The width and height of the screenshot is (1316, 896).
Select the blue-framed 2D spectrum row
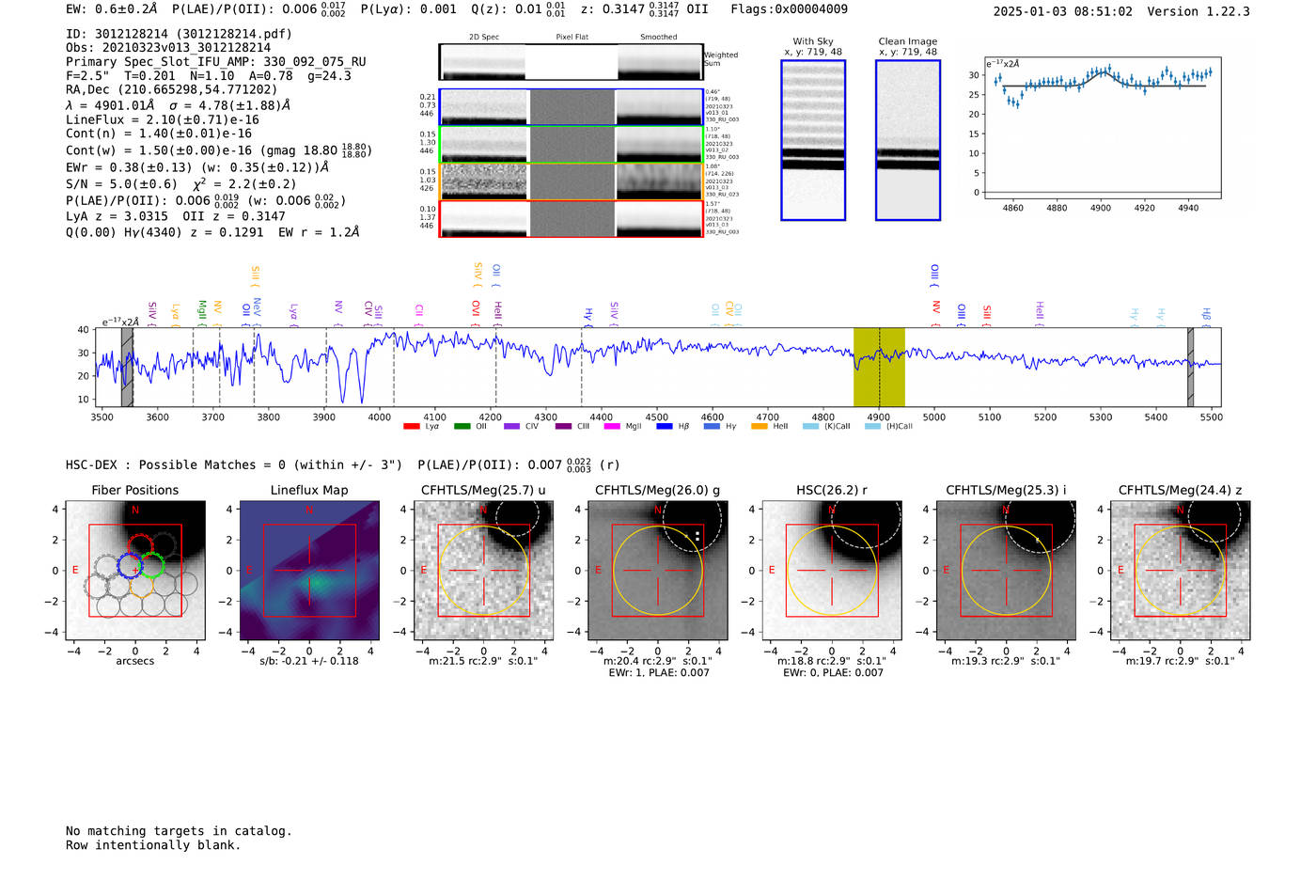pos(571,107)
